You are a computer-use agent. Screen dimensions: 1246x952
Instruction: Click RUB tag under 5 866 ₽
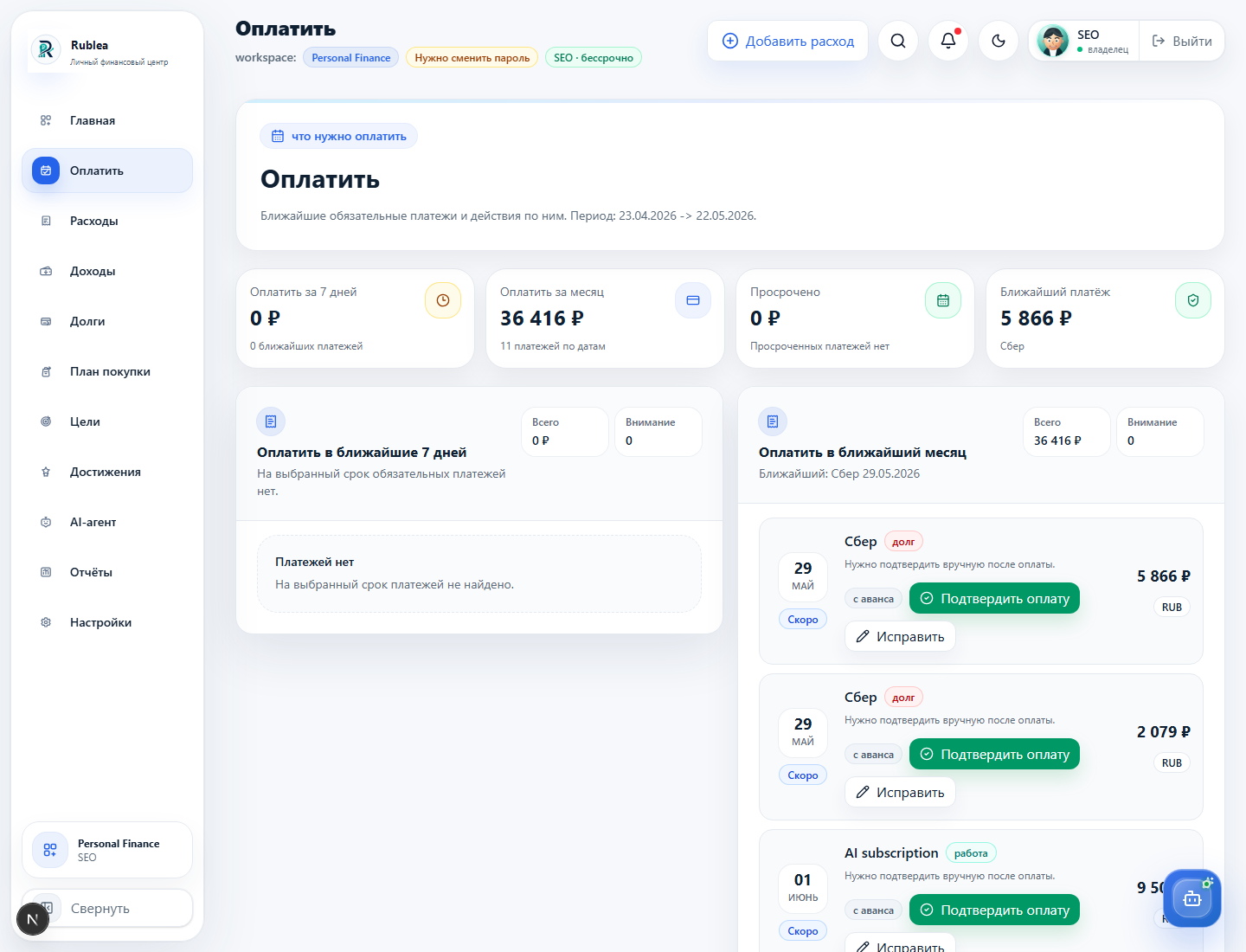1172,608
